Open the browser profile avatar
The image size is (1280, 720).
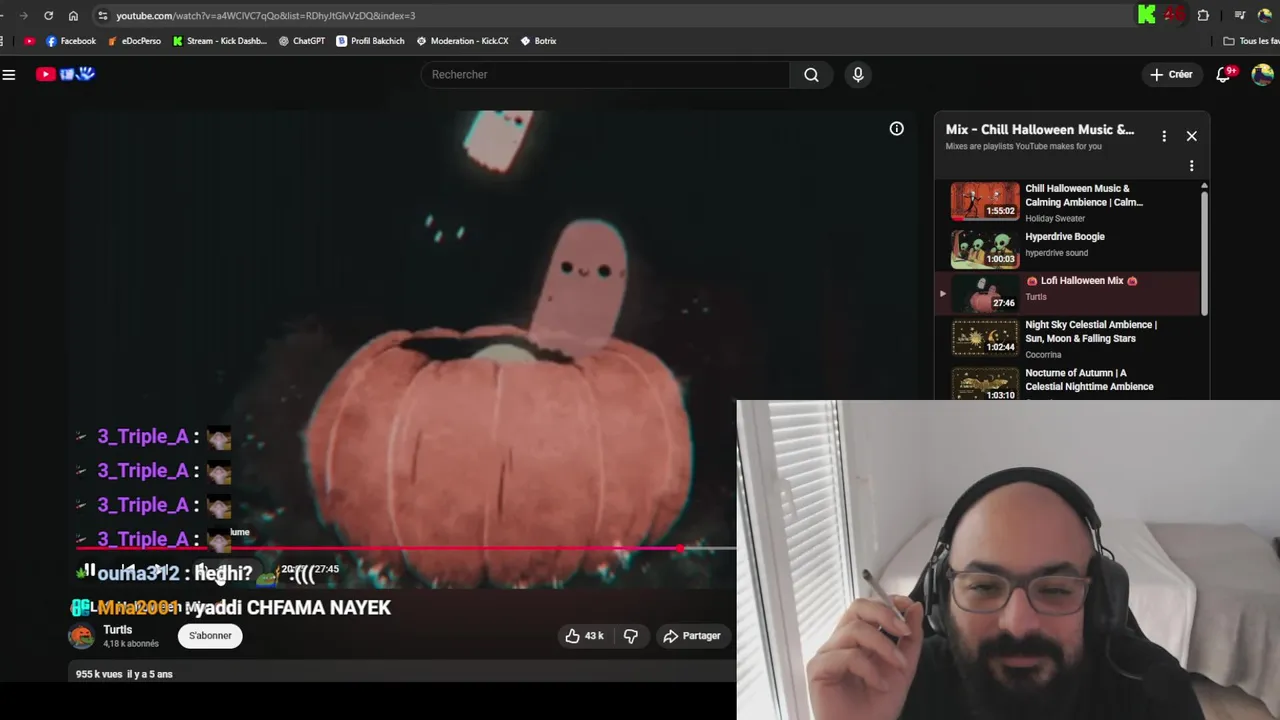coord(1265,15)
